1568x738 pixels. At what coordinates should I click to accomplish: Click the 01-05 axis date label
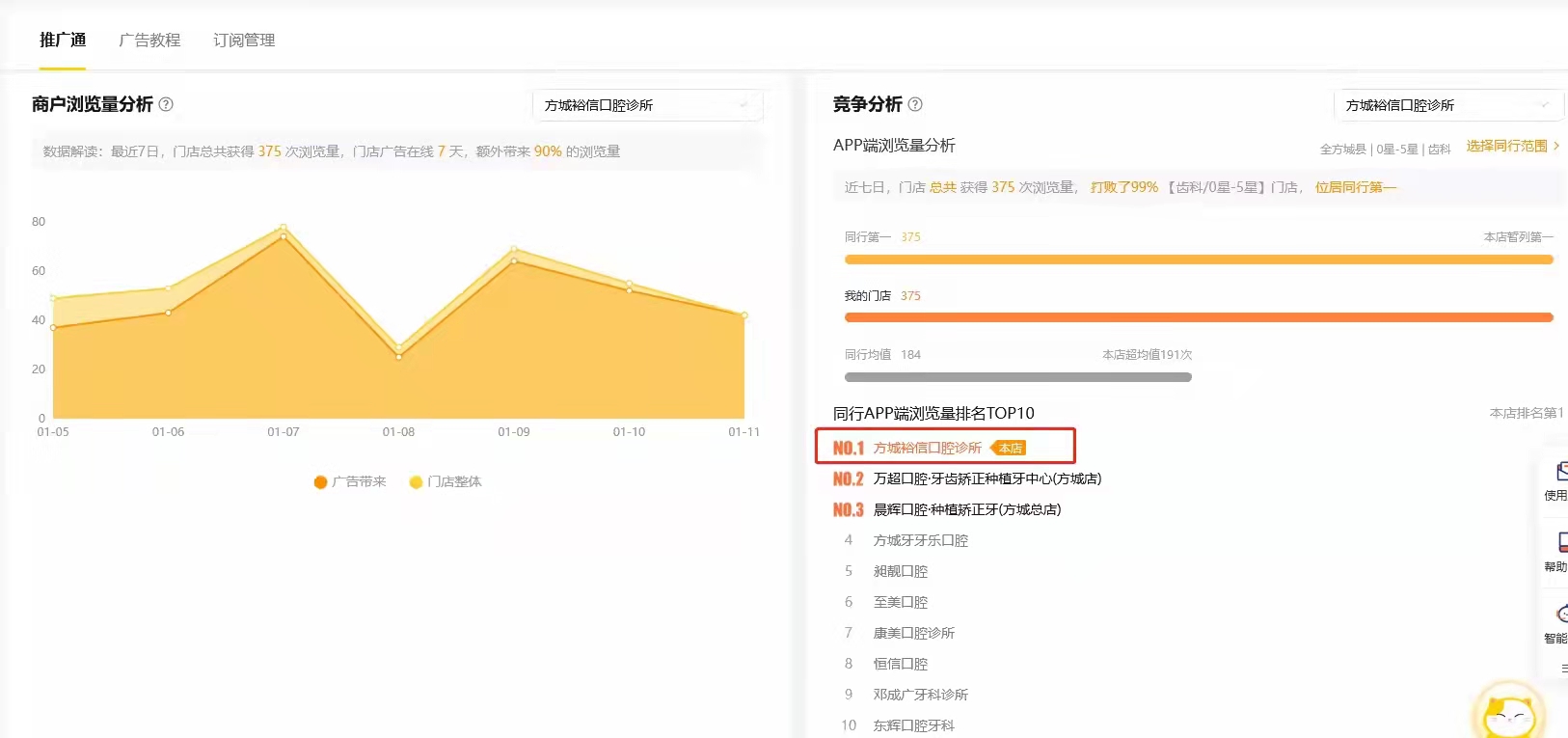coord(53,431)
